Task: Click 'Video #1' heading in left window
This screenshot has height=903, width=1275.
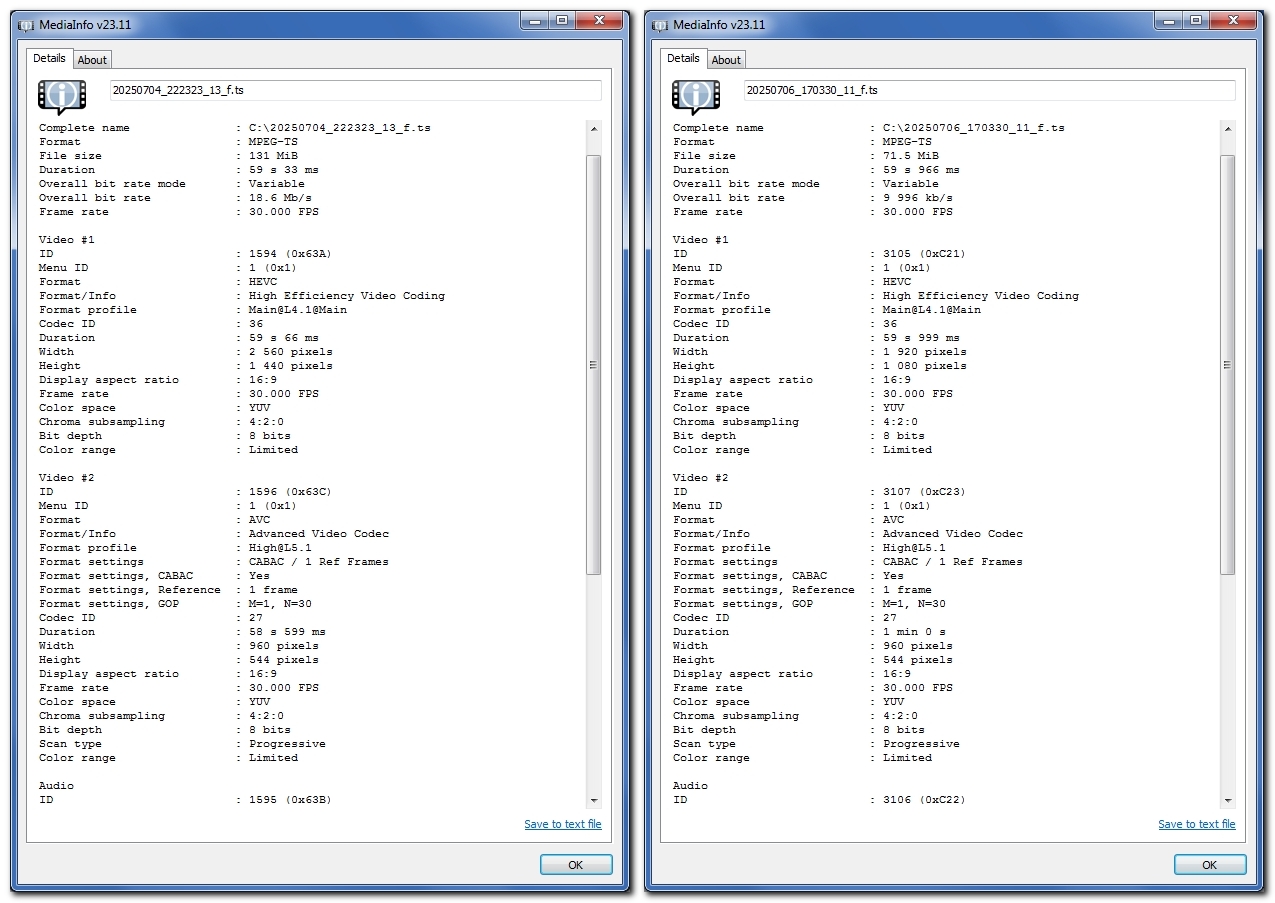Action: click(67, 240)
